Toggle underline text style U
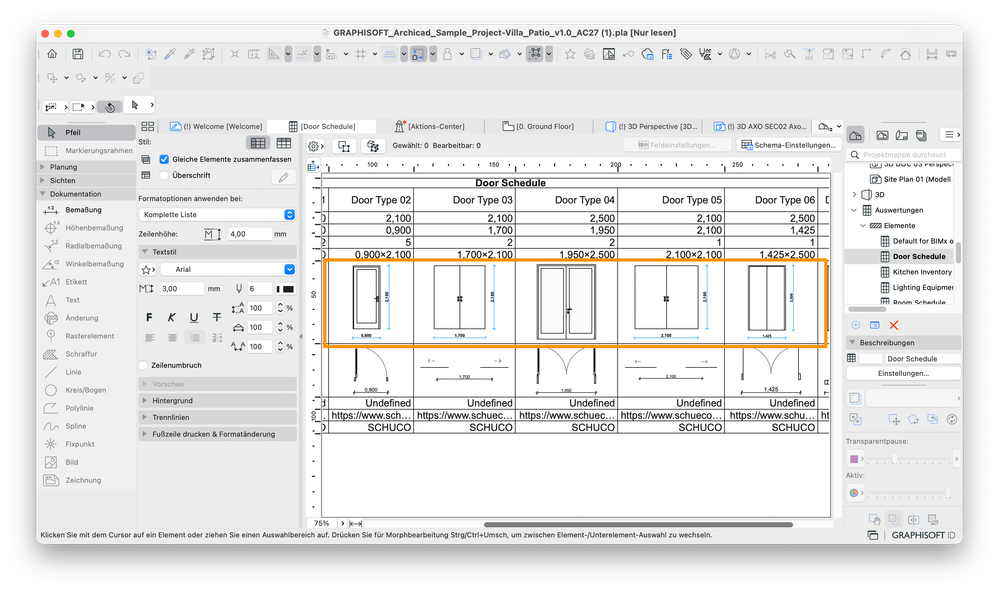 tap(194, 317)
